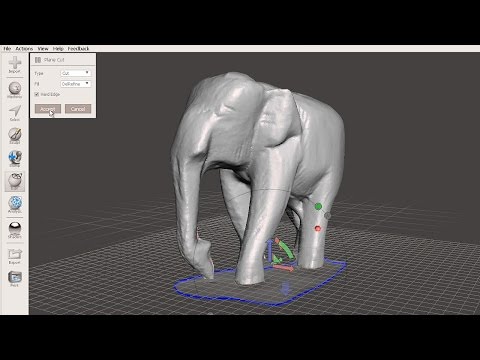Open the Sculpt brush tool
Image resolution: width=480 pixels, height=360 pixels.
click(15, 136)
